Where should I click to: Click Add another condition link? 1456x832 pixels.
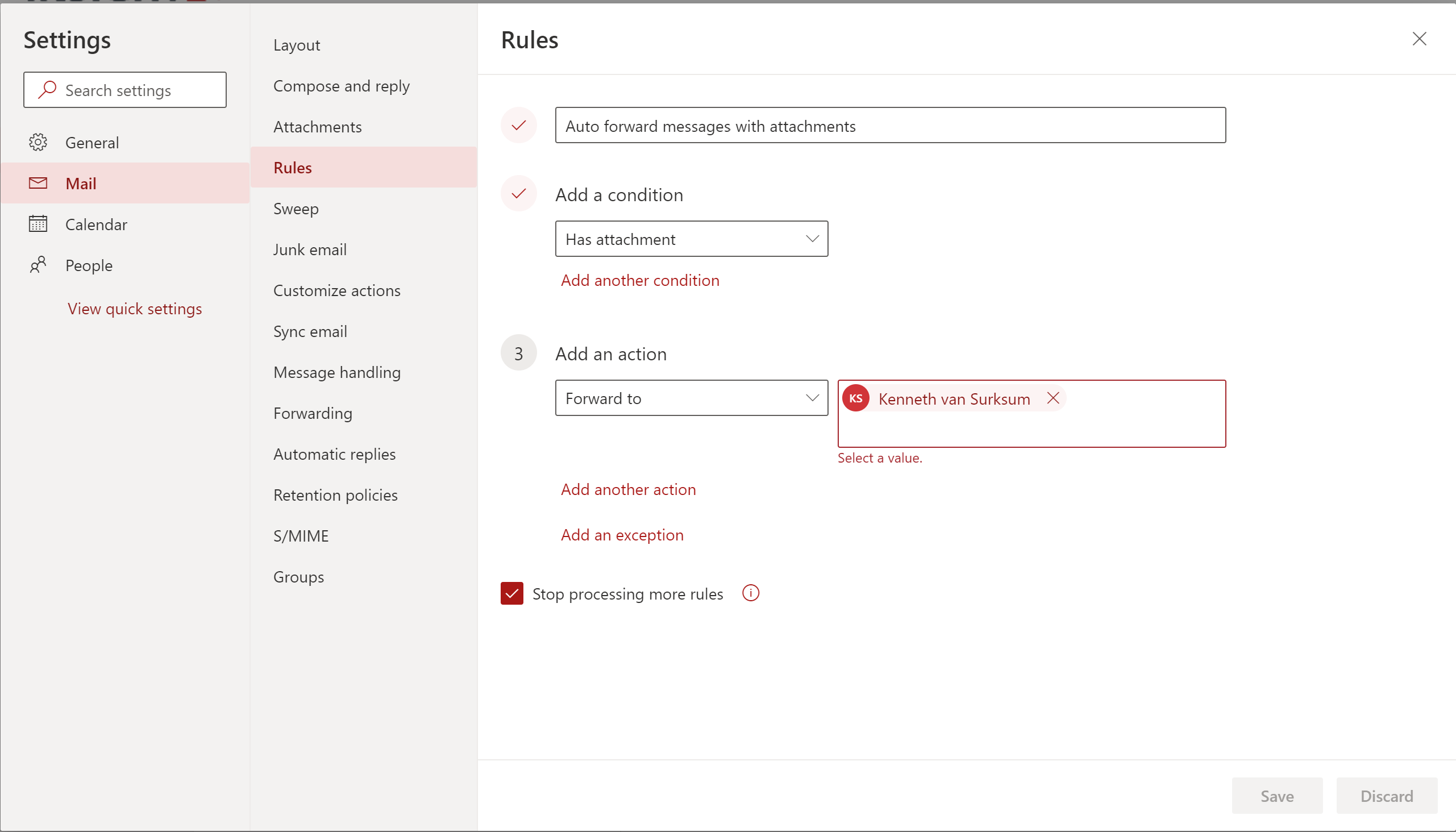640,280
